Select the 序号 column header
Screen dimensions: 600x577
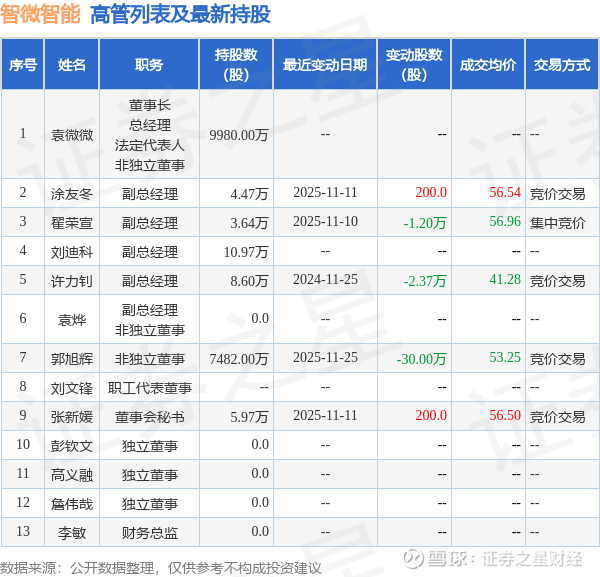(x=23, y=65)
